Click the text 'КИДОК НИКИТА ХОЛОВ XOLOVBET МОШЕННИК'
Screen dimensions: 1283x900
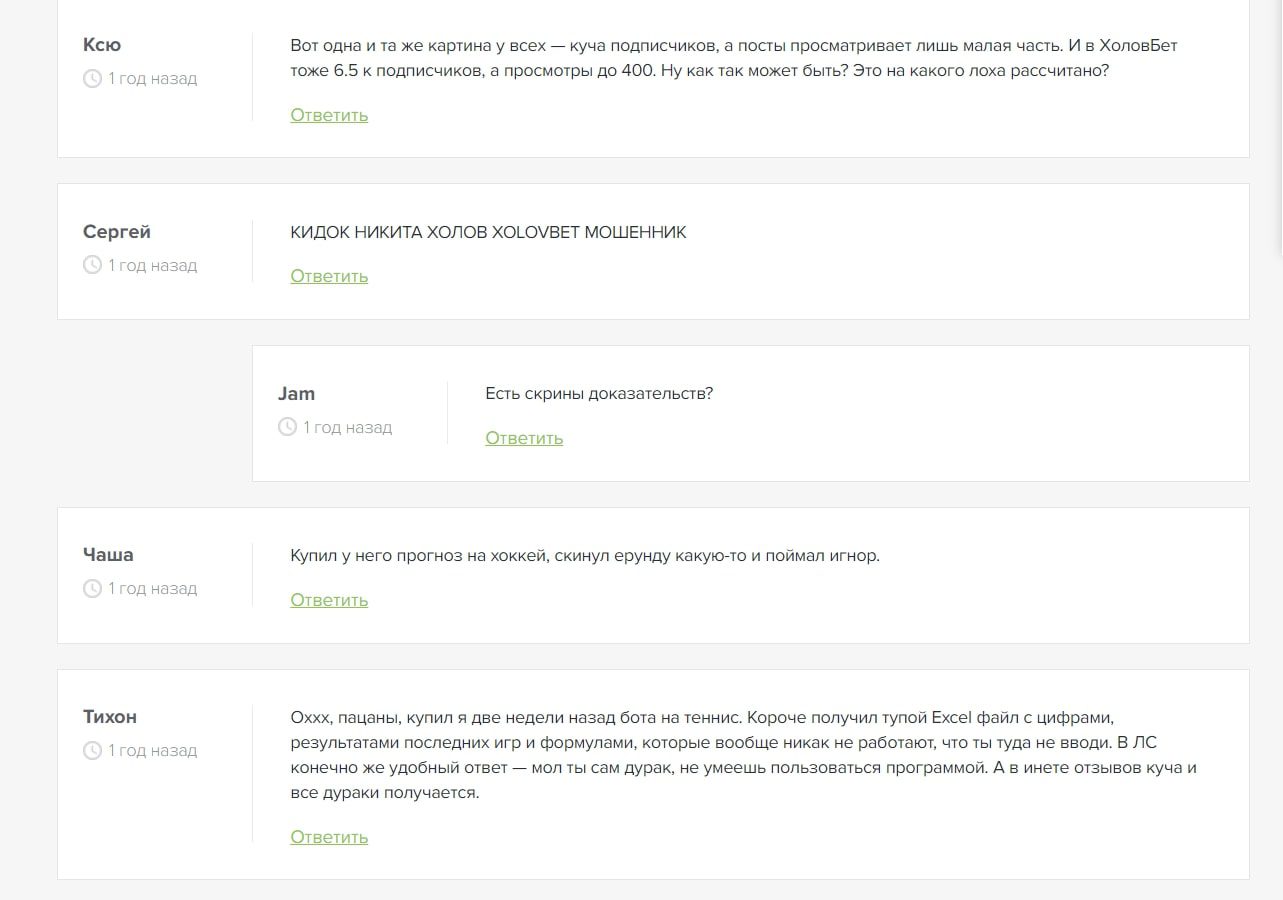pos(488,232)
